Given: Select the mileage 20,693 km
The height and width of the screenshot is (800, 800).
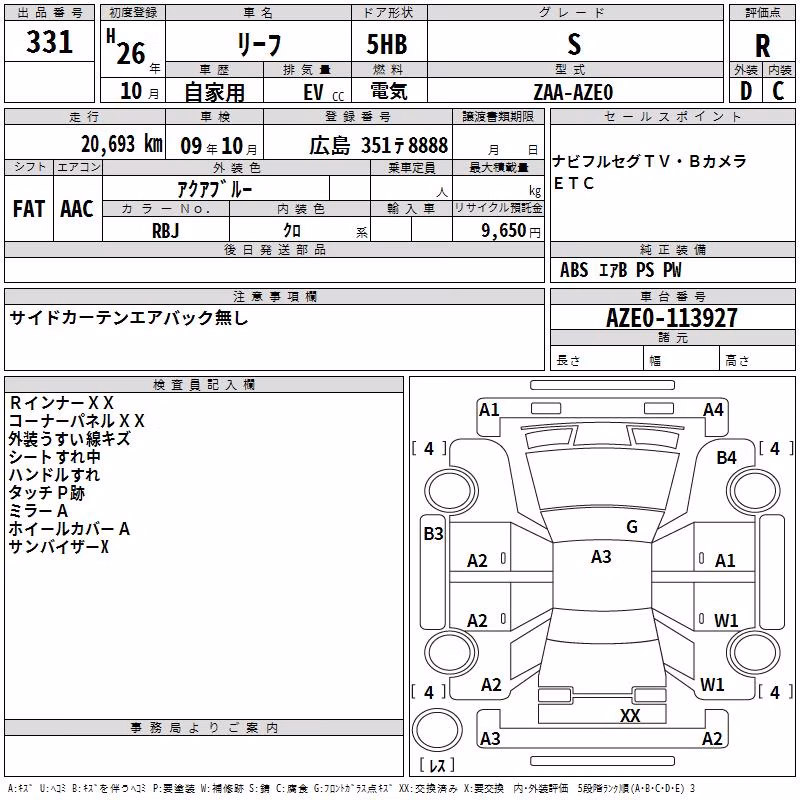Looking at the screenshot, I should point(122,144).
